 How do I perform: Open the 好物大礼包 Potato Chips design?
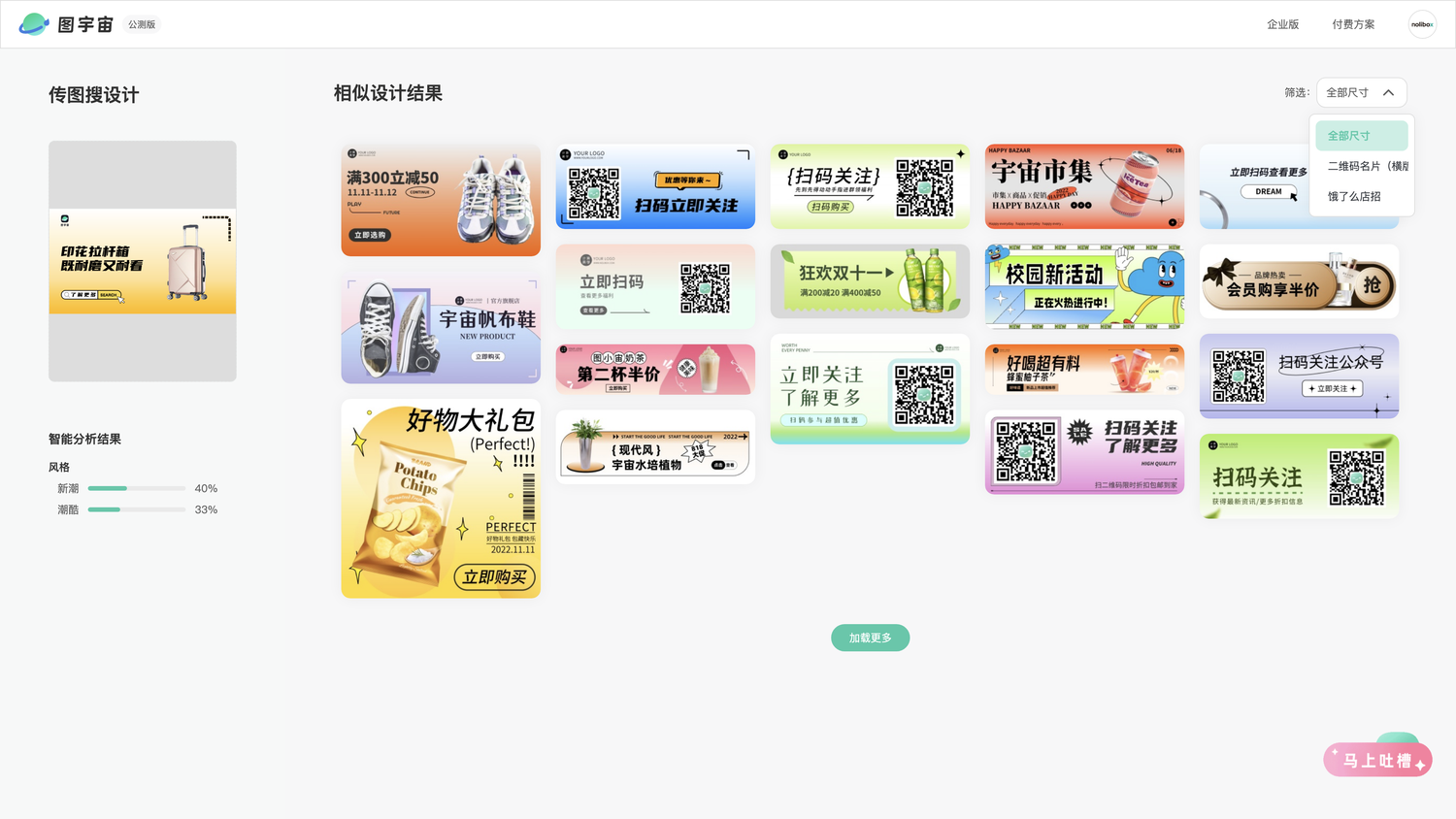click(441, 499)
